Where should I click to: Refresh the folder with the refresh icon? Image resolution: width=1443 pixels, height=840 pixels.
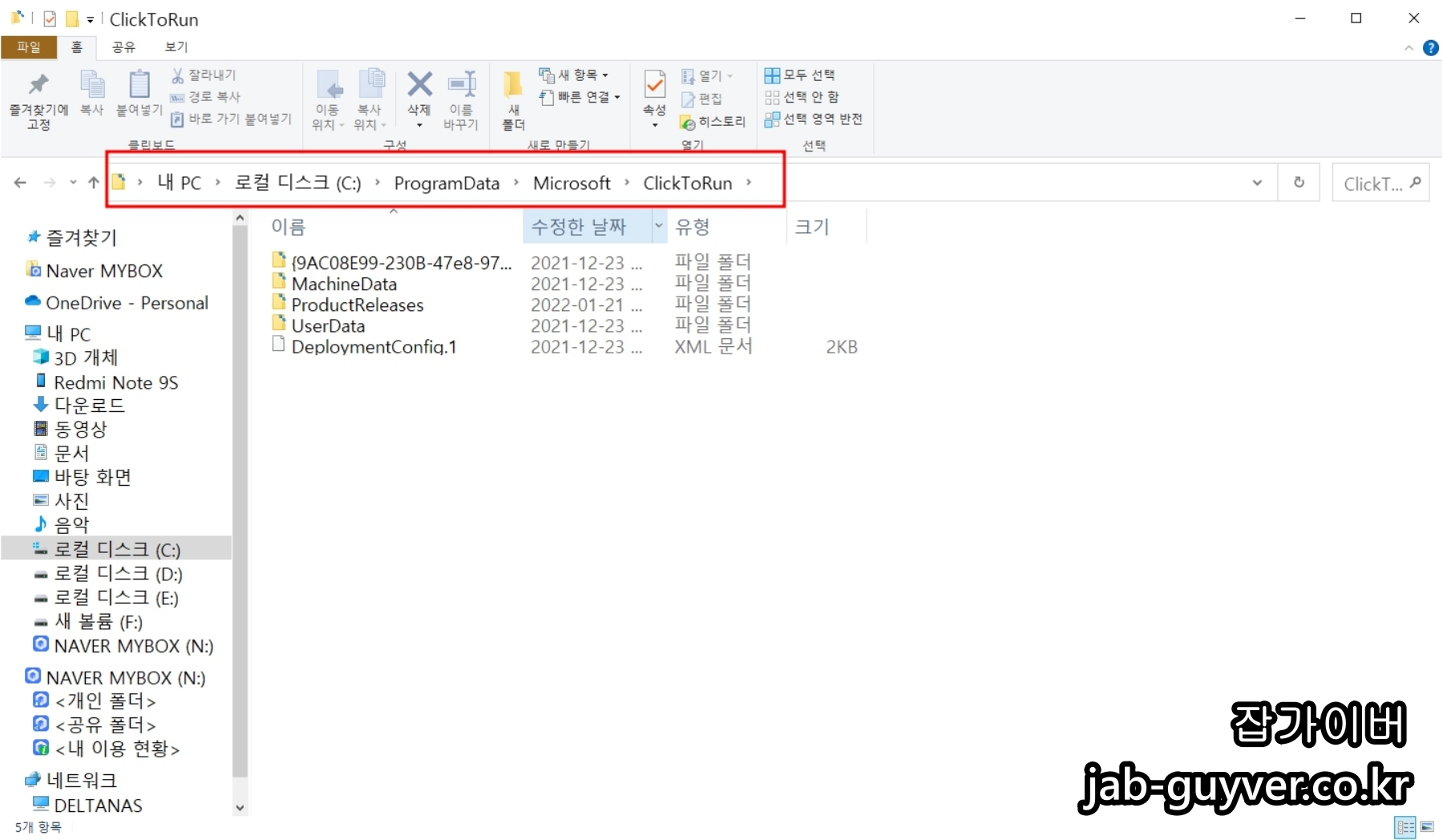[1299, 183]
